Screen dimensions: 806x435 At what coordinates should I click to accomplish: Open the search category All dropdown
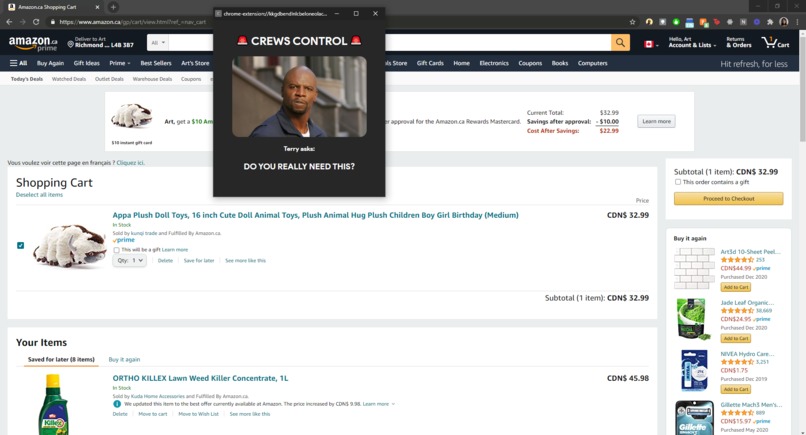[x=158, y=43]
